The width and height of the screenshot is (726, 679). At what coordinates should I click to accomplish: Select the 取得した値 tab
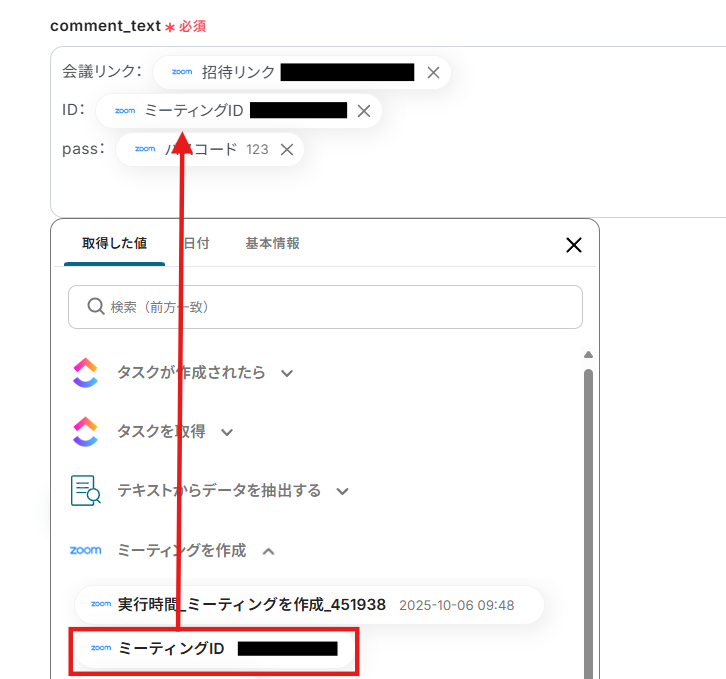point(114,243)
